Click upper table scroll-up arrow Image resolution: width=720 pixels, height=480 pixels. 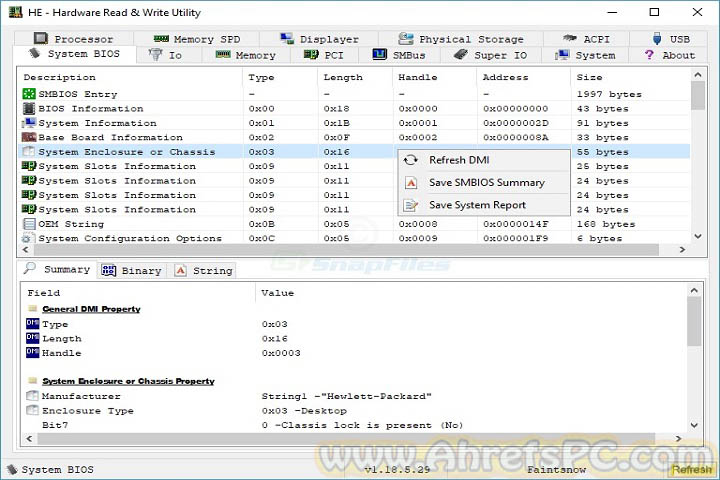pyautogui.click(x=698, y=74)
